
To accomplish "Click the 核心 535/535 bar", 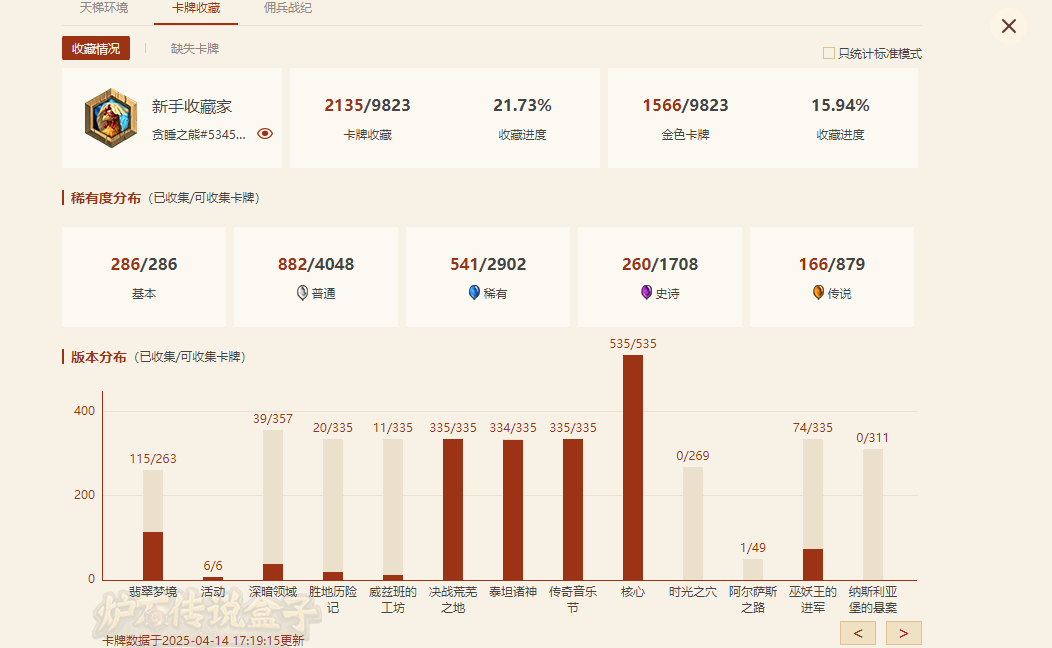I will 633,468.
